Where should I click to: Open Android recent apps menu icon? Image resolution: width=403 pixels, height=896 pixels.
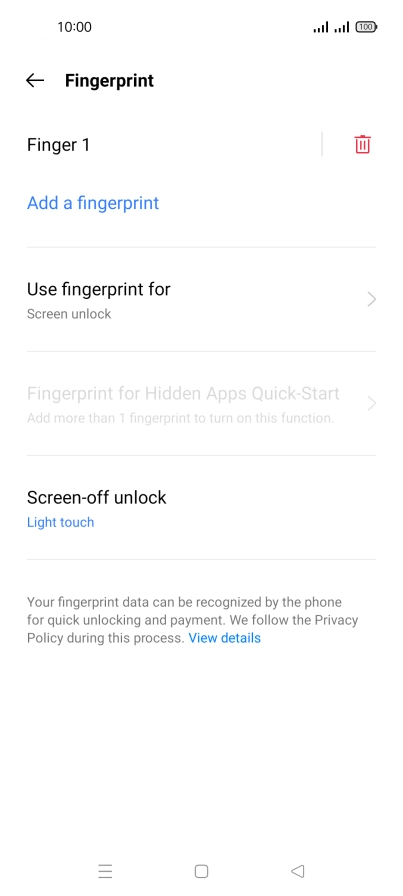(105, 871)
